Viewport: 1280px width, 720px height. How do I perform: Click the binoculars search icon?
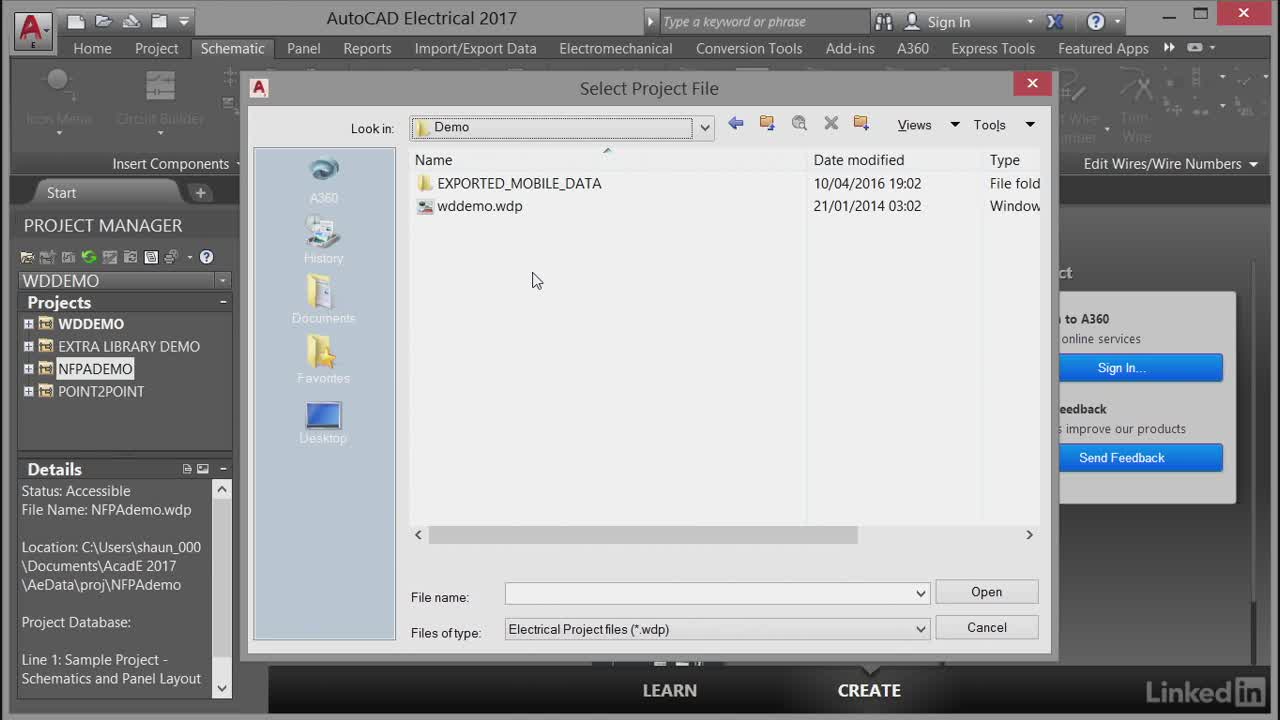coord(884,21)
